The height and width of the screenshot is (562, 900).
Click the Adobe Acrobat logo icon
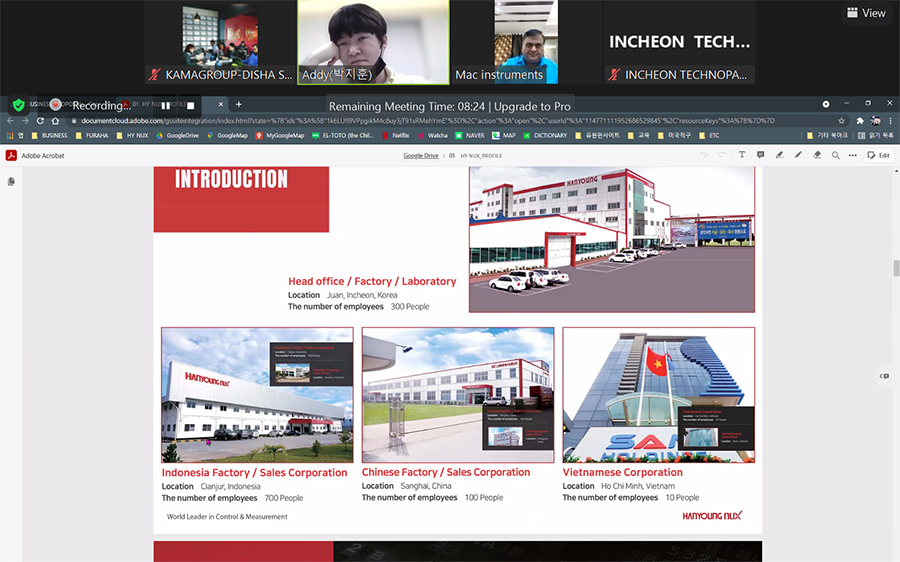(11, 155)
